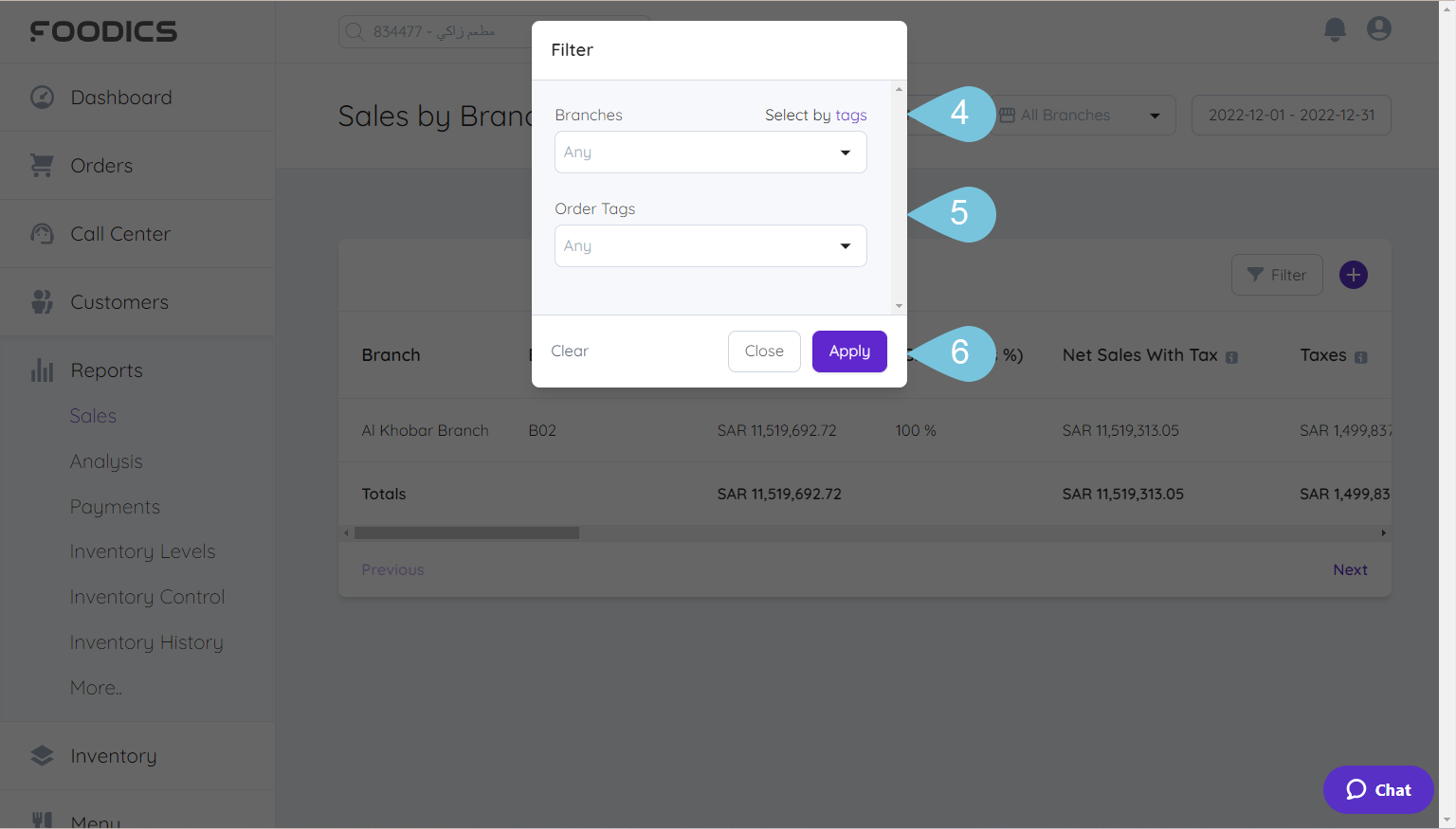Apply the current filter settings

click(x=848, y=351)
